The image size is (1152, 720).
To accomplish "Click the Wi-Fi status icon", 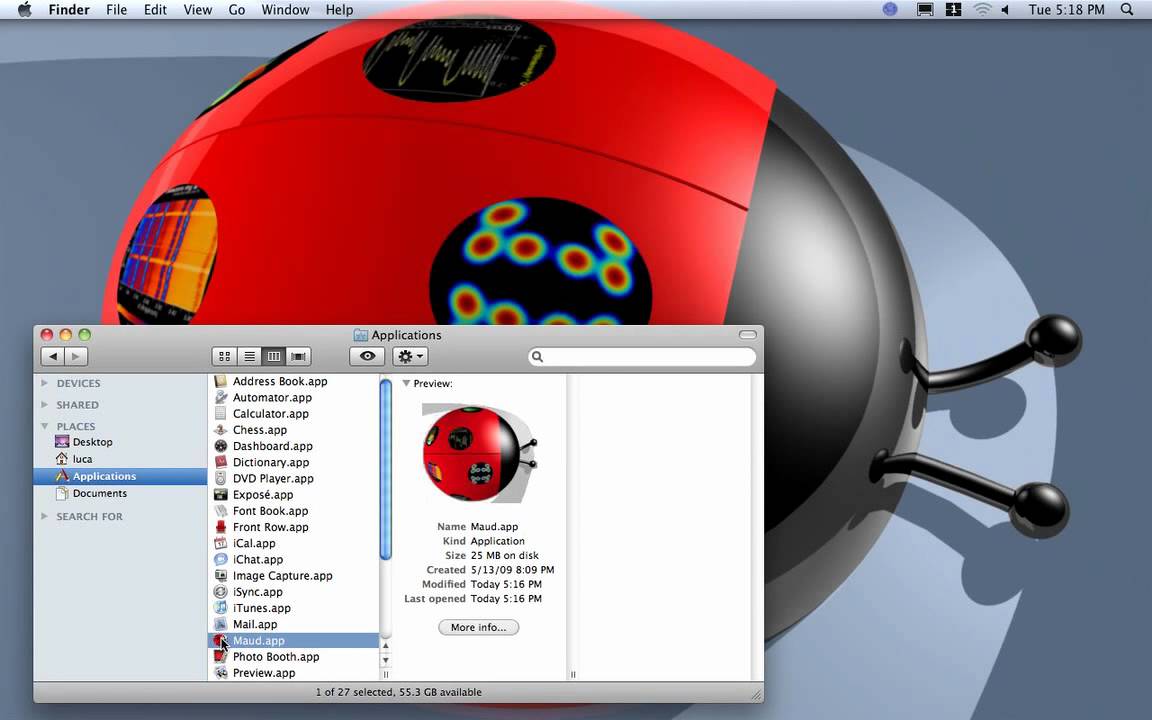I will [982, 10].
